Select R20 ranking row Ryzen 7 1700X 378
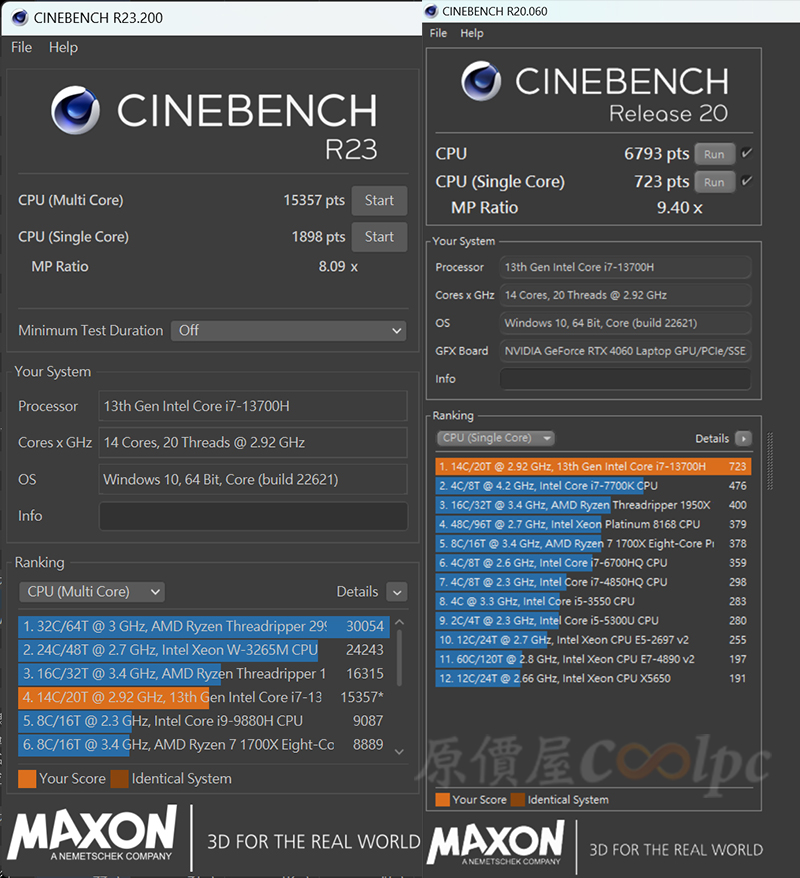Screen dimensions: 800x878 click(593, 543)
